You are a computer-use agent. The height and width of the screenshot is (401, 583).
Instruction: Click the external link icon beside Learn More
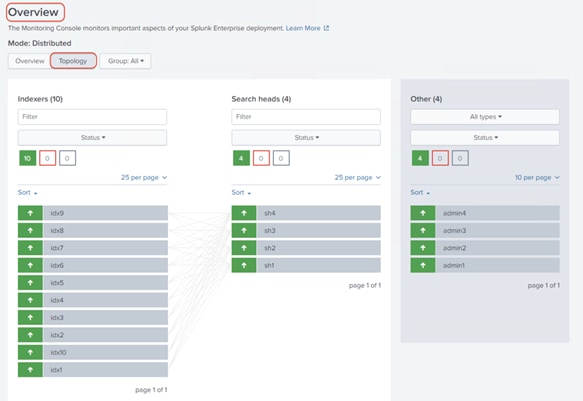326,28
